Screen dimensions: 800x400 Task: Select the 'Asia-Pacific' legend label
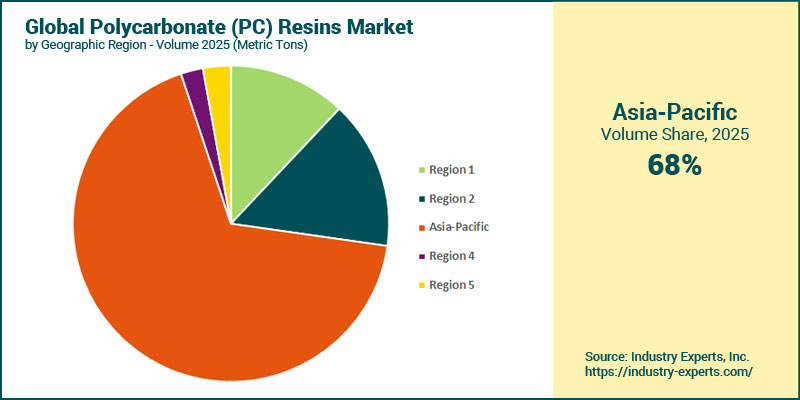(x=459, y=228)
